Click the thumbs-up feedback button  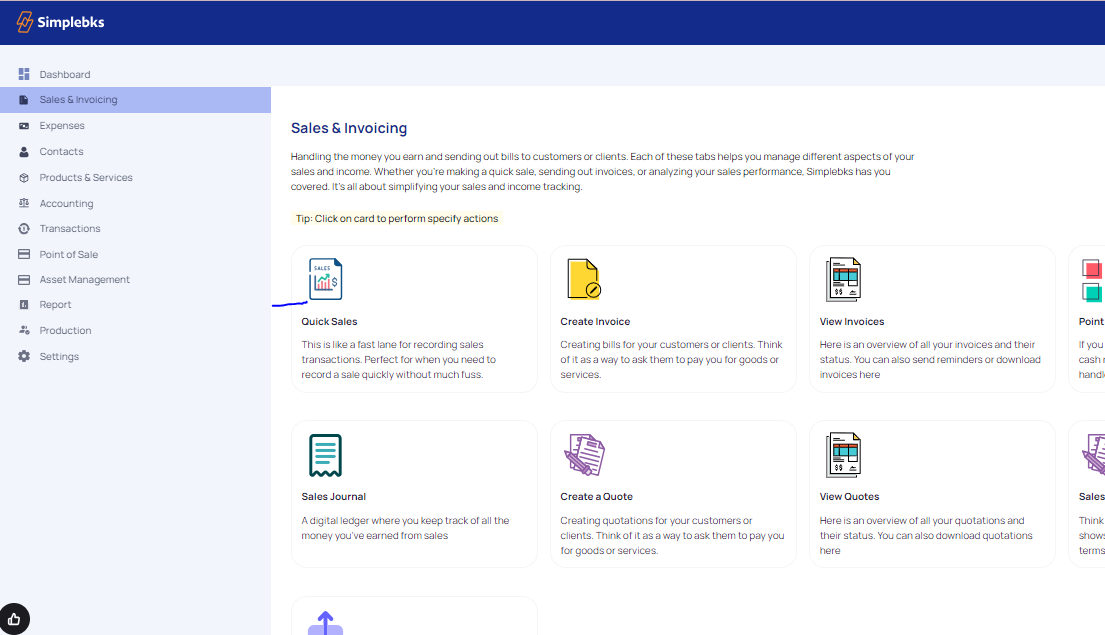coord(15,618)
